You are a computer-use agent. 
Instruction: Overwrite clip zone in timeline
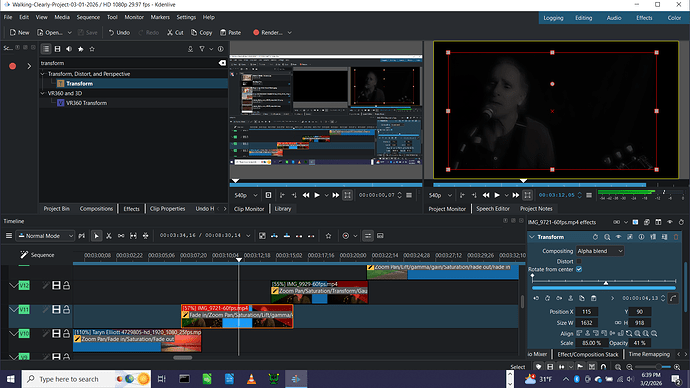click(287, 236)
